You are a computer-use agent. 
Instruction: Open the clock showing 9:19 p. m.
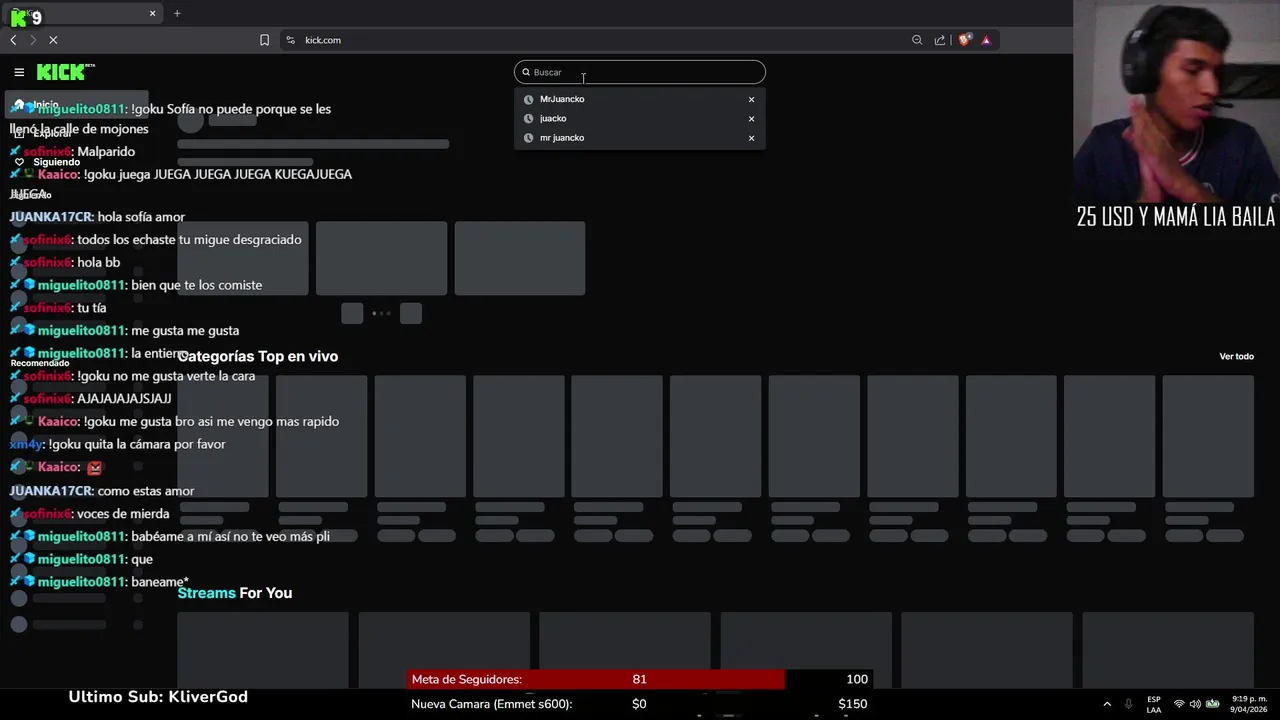coord(1249,704)
